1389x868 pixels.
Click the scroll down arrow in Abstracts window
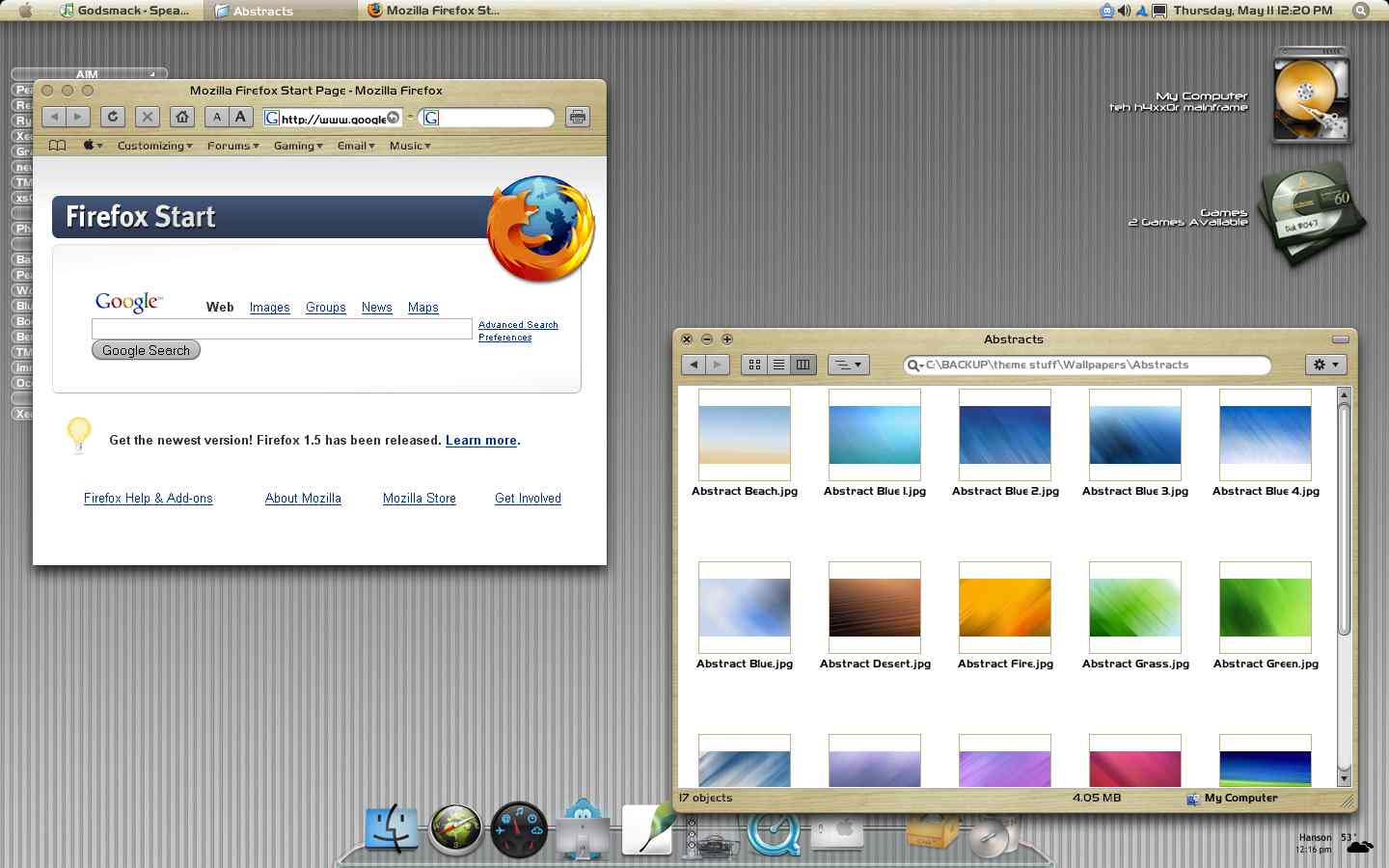(x=1344, y=778)
